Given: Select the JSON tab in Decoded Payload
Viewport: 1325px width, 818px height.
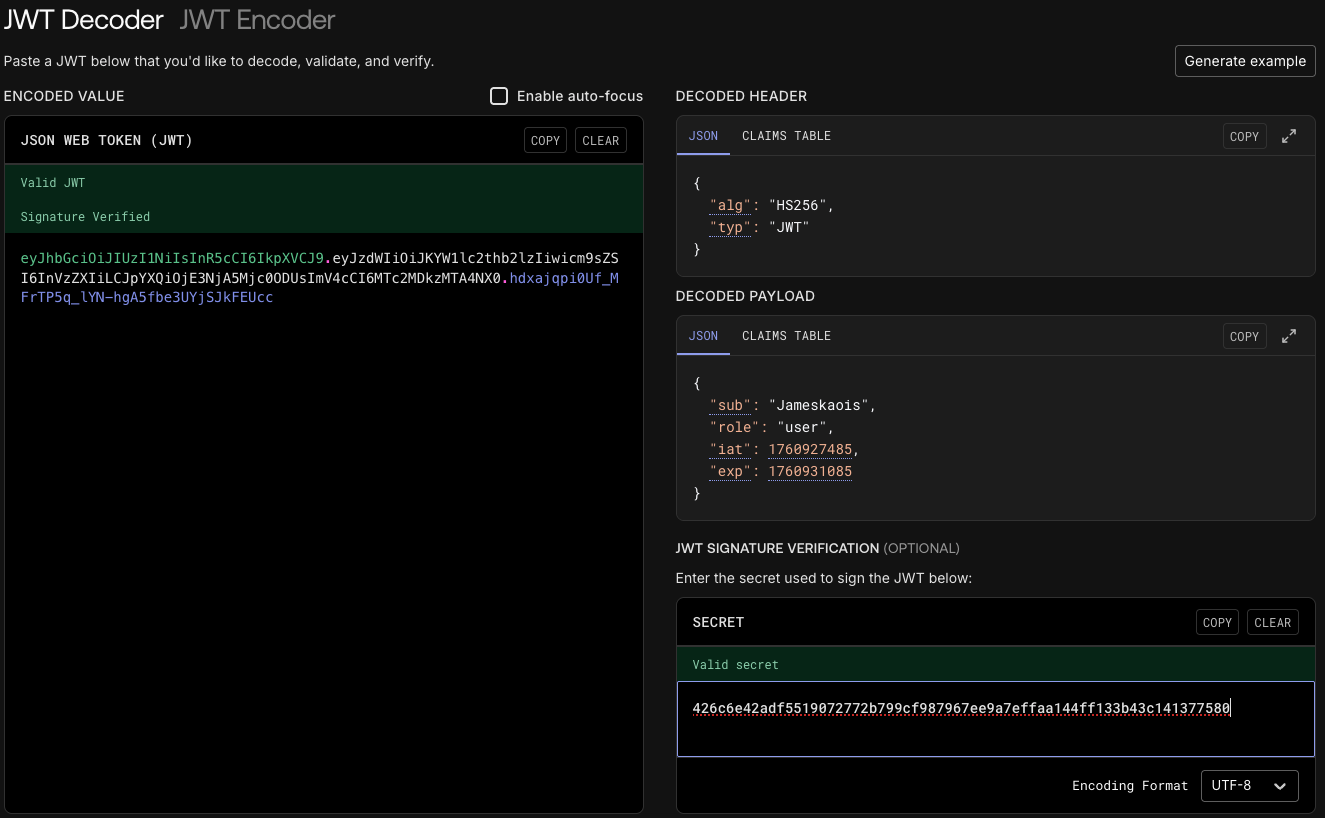Looking at the screenshot, I should (x=703, y=336).
